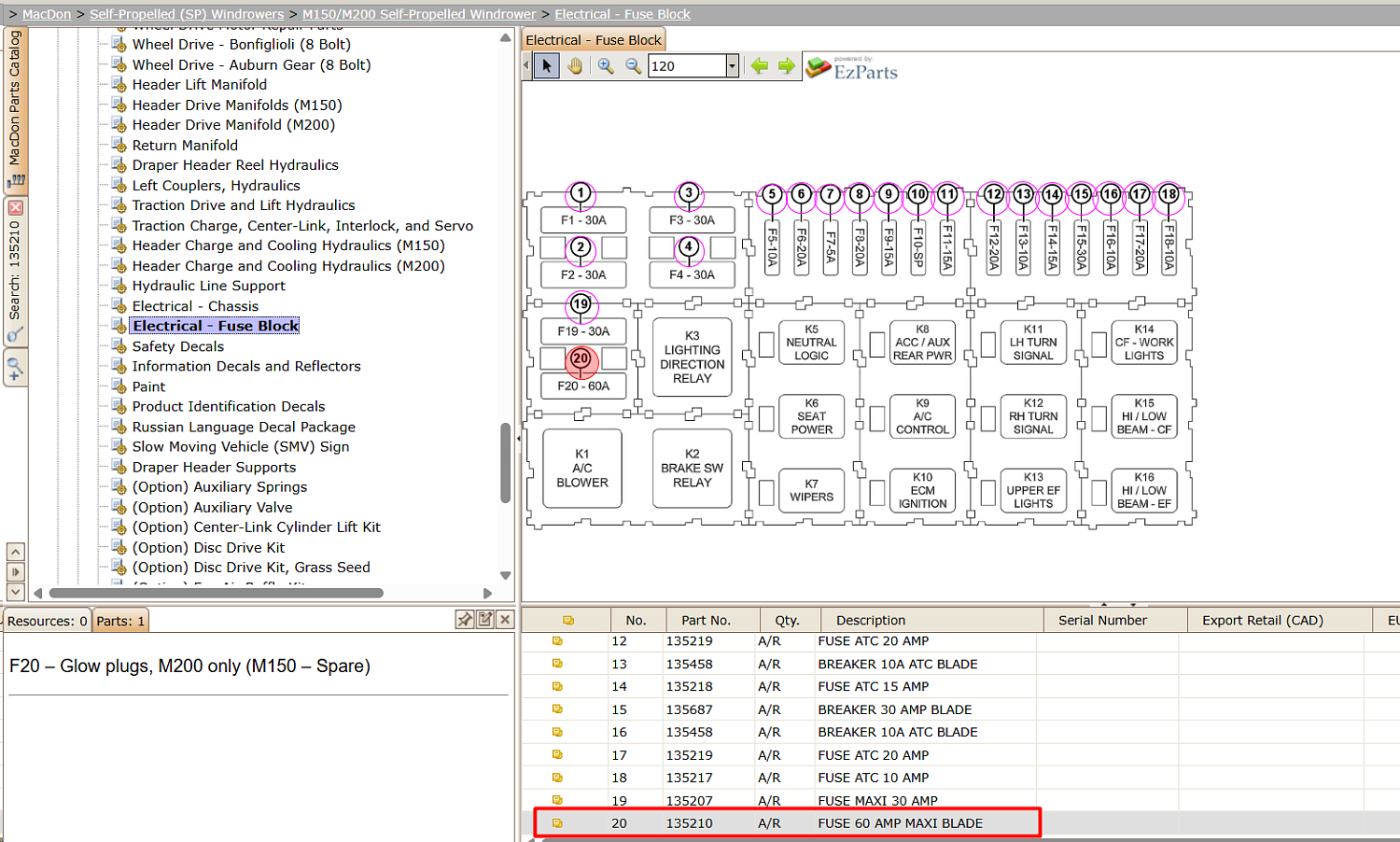Click callout 18 above F18-10A fuse
This screenshot has height=842, width=1400.
(1169, 194)
